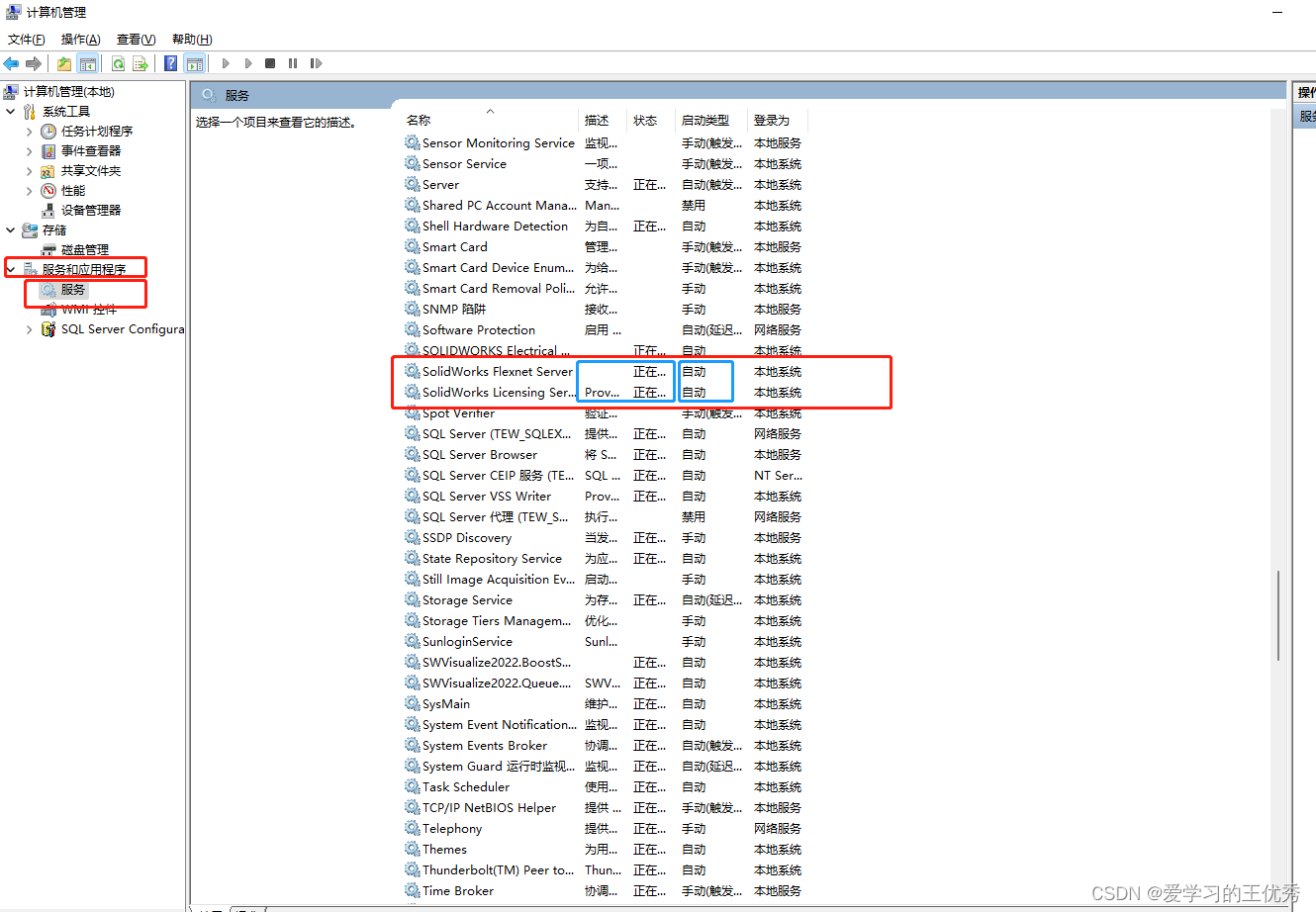The height and width of the screenshot is (912, 1316).
Task: Select 服务和应用程序 in the tree
Action: click(84, 270)
